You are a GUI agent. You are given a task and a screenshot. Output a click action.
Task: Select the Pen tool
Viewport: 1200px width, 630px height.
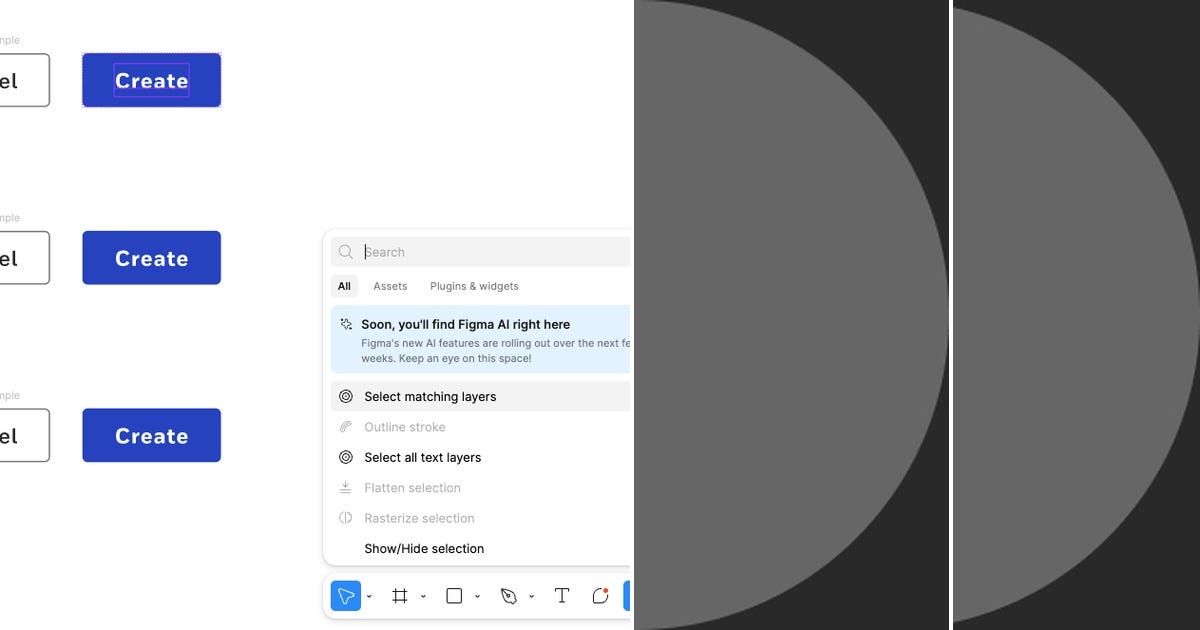(509, 595)
